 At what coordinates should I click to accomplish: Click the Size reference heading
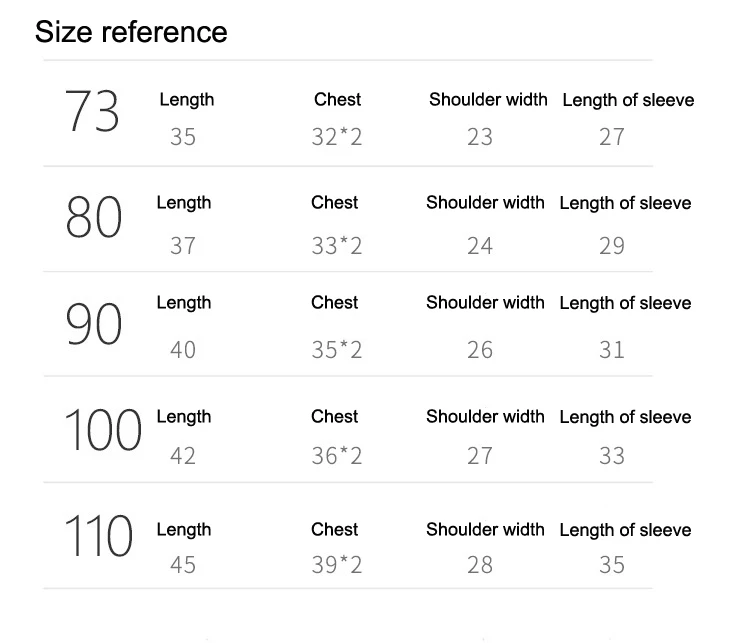tap(131, 33)
